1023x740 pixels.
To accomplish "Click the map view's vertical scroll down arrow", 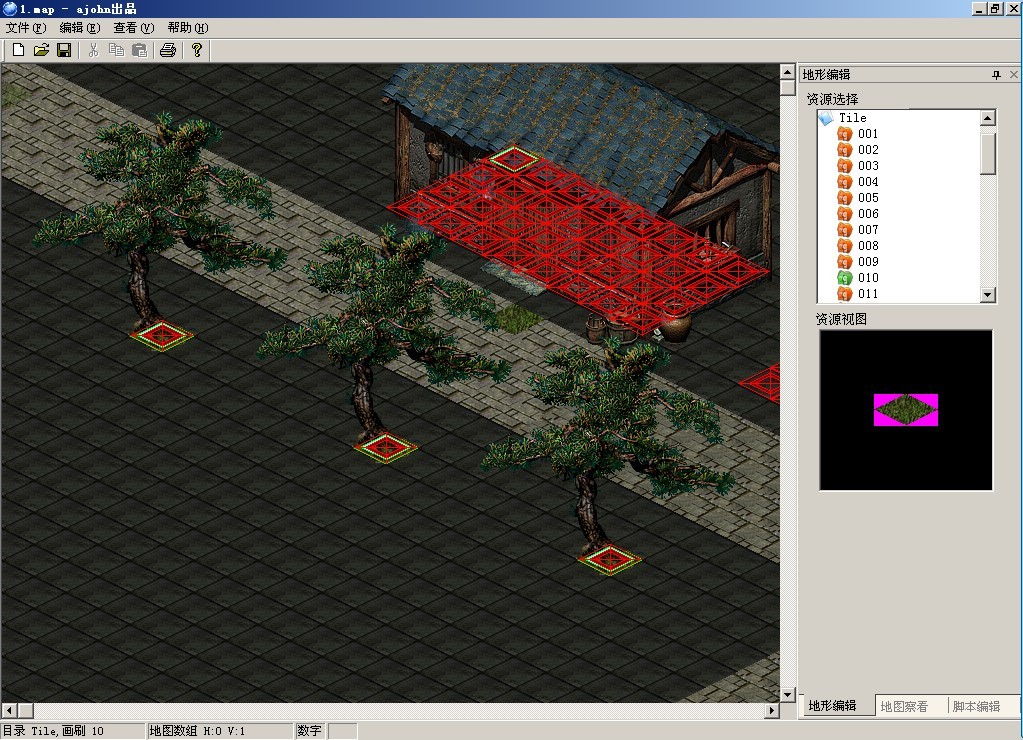I will 787,695.
